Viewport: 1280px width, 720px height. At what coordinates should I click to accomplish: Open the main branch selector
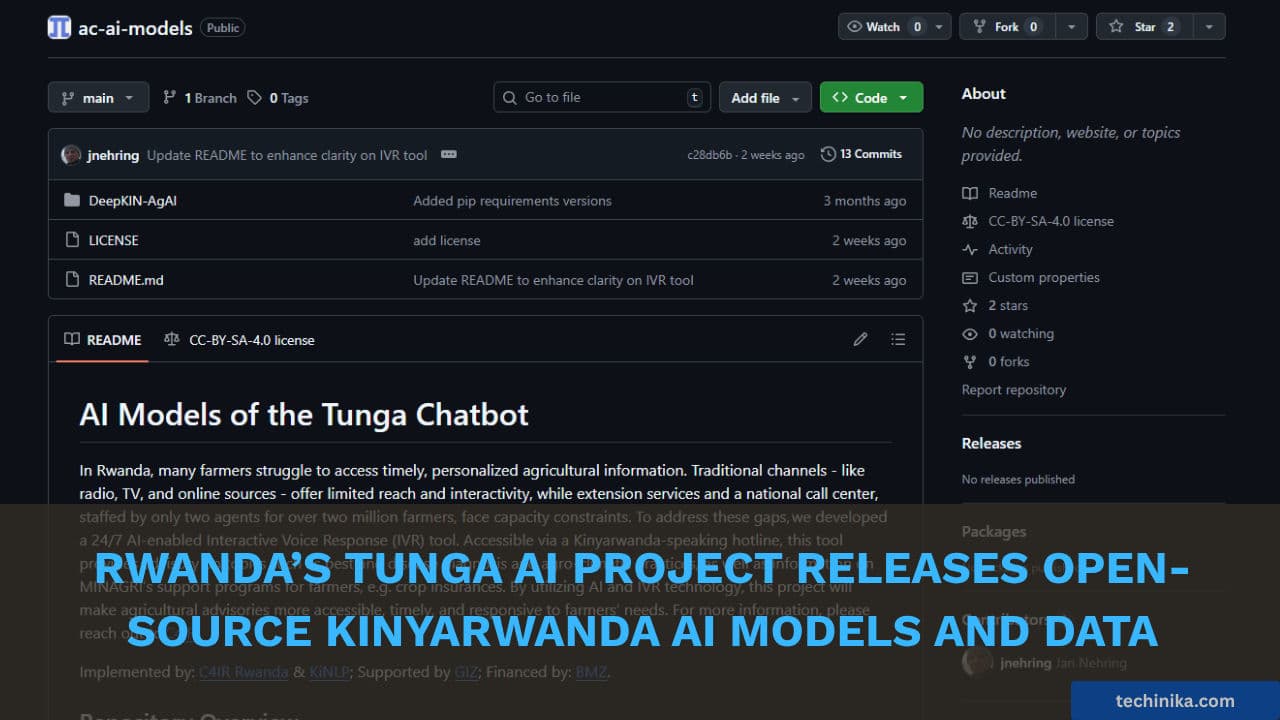(x=98, y=98)
